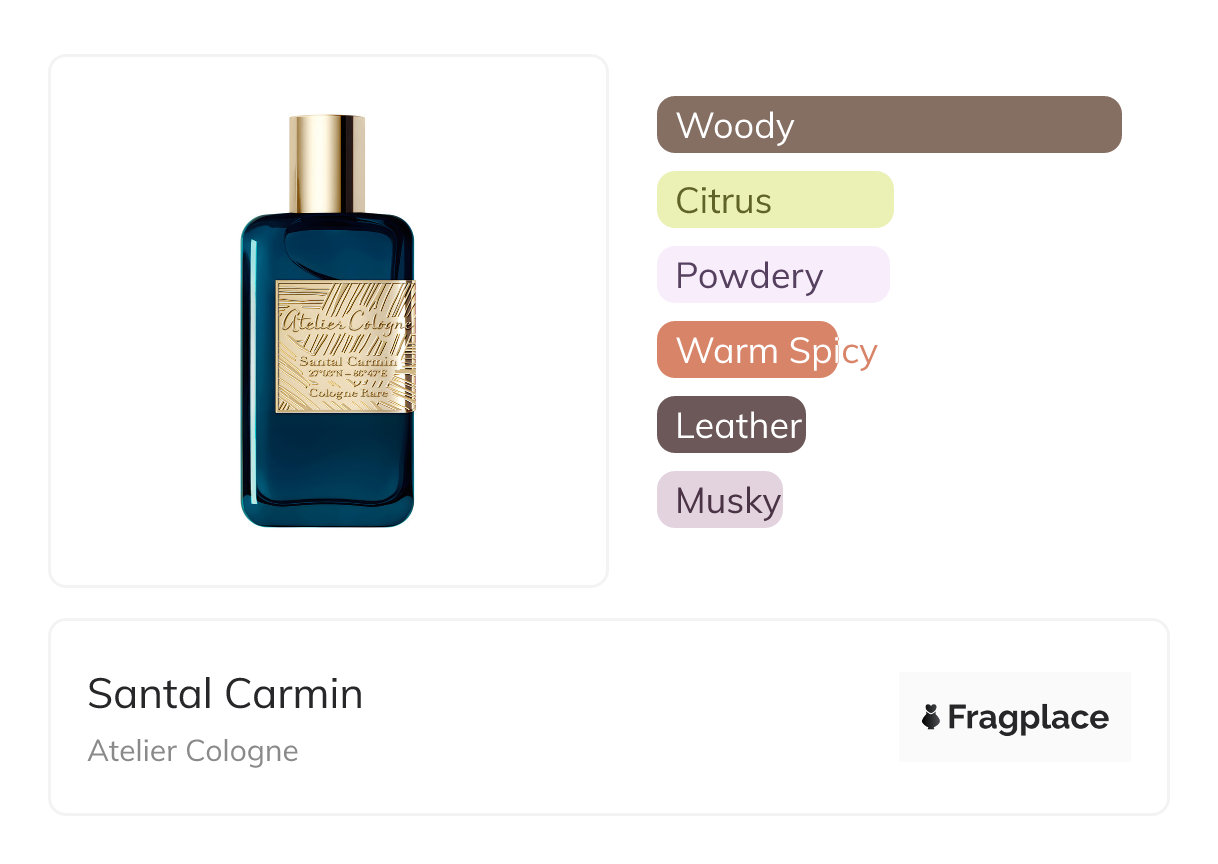Click Santal Carmin engraved on the bottle label
1218x864 pixels.
(x=346, y=361)
